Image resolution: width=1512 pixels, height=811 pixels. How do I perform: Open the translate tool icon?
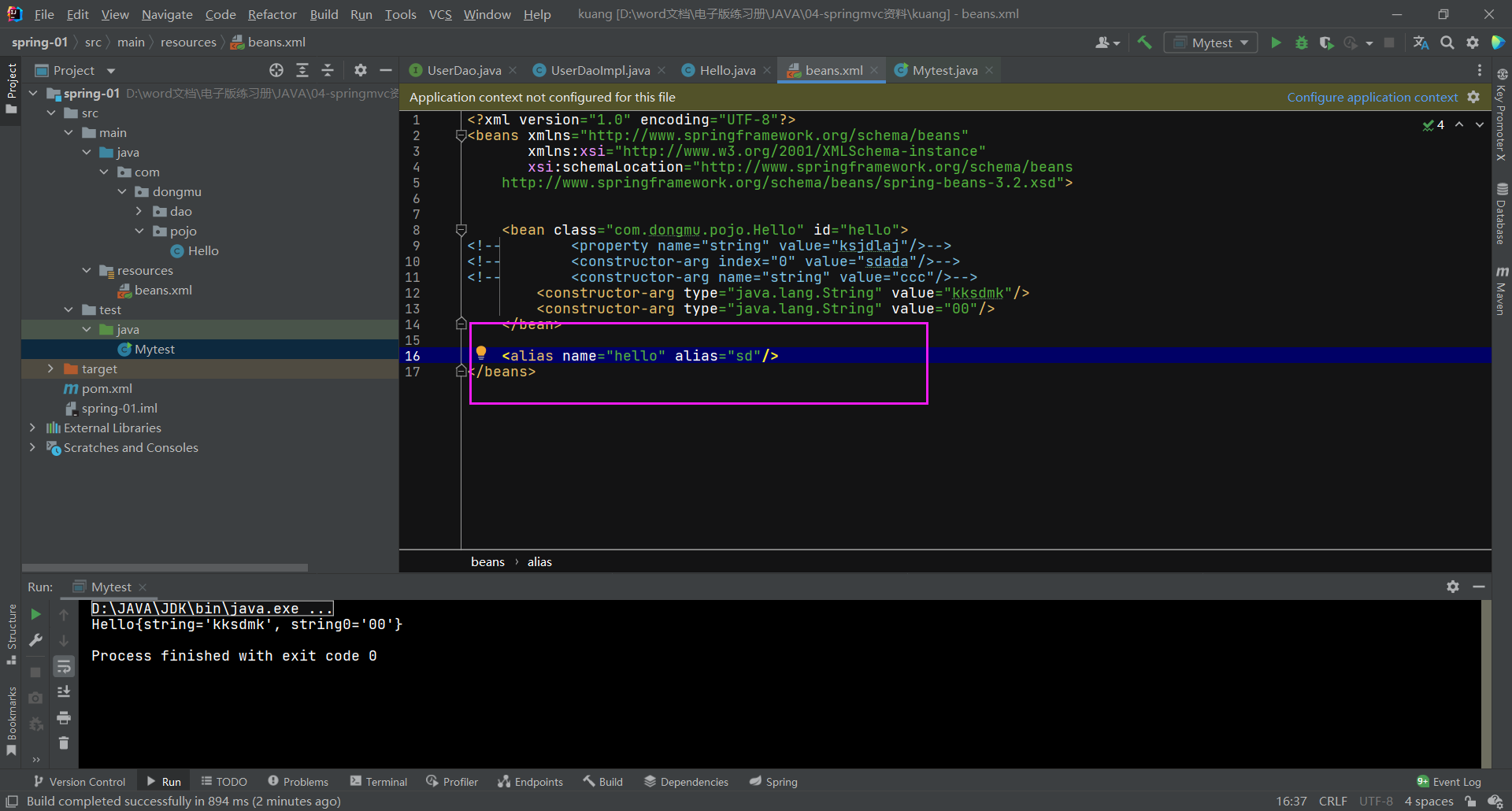(1421, 43)
